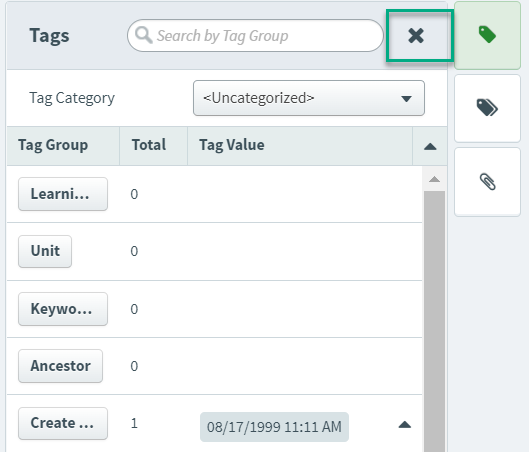This screenshot has width=529, height=452.
Task: Select the Unit tag group button
Action: [45, 251]
